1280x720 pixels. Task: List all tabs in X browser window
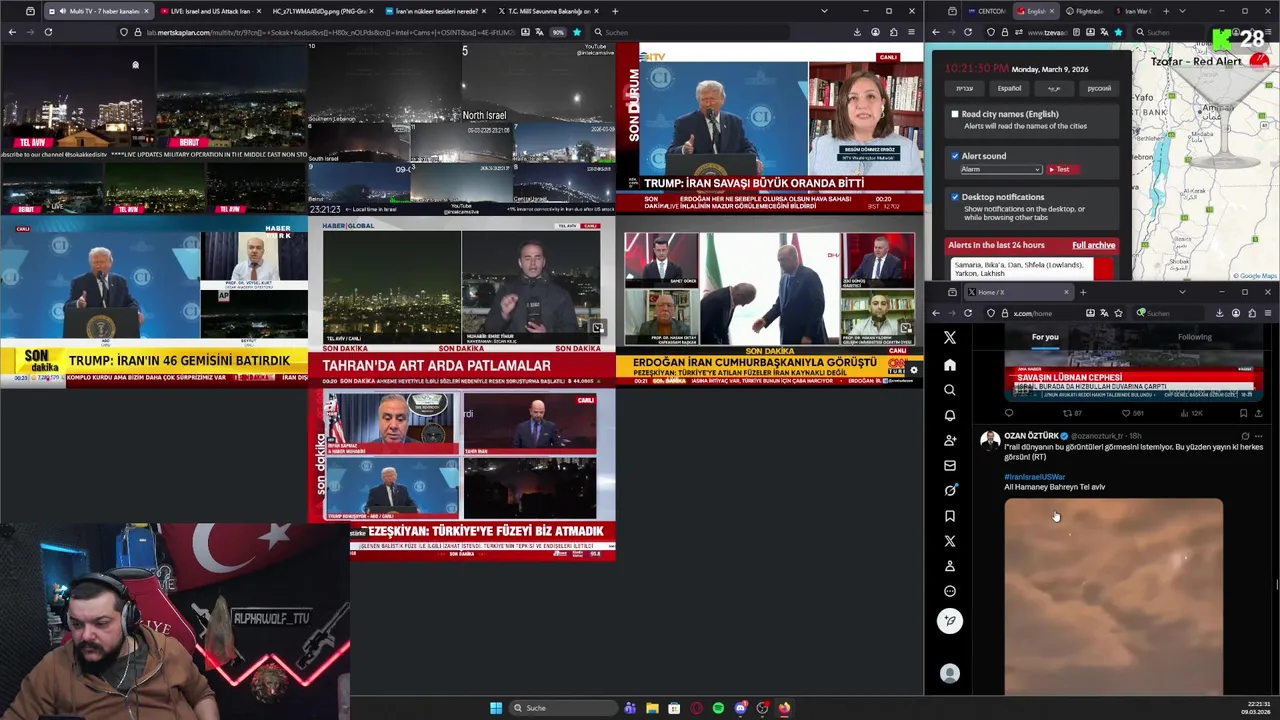click(1182, 292)
